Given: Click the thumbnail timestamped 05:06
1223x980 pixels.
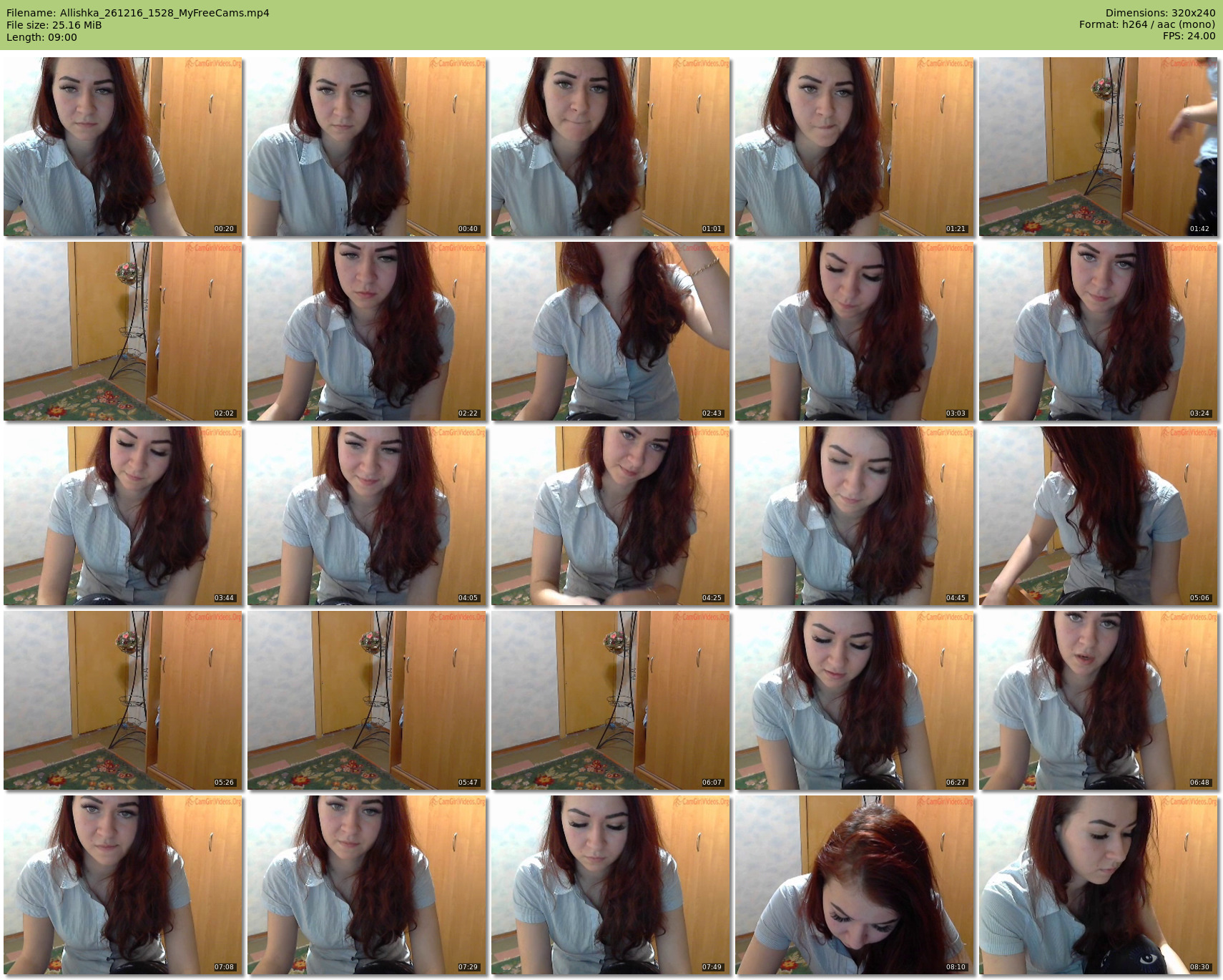Looking at the screenshot, I should click(1098, 516).
